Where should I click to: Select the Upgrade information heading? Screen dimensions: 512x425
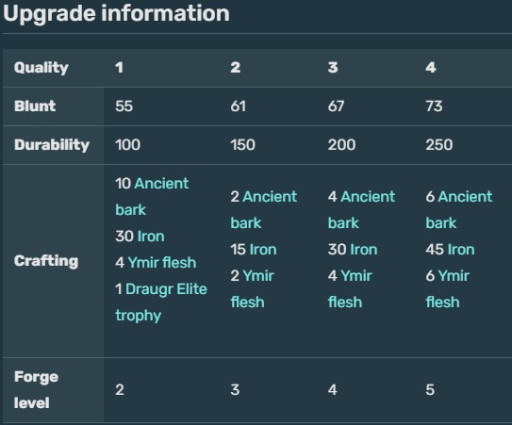pos(116,14)
